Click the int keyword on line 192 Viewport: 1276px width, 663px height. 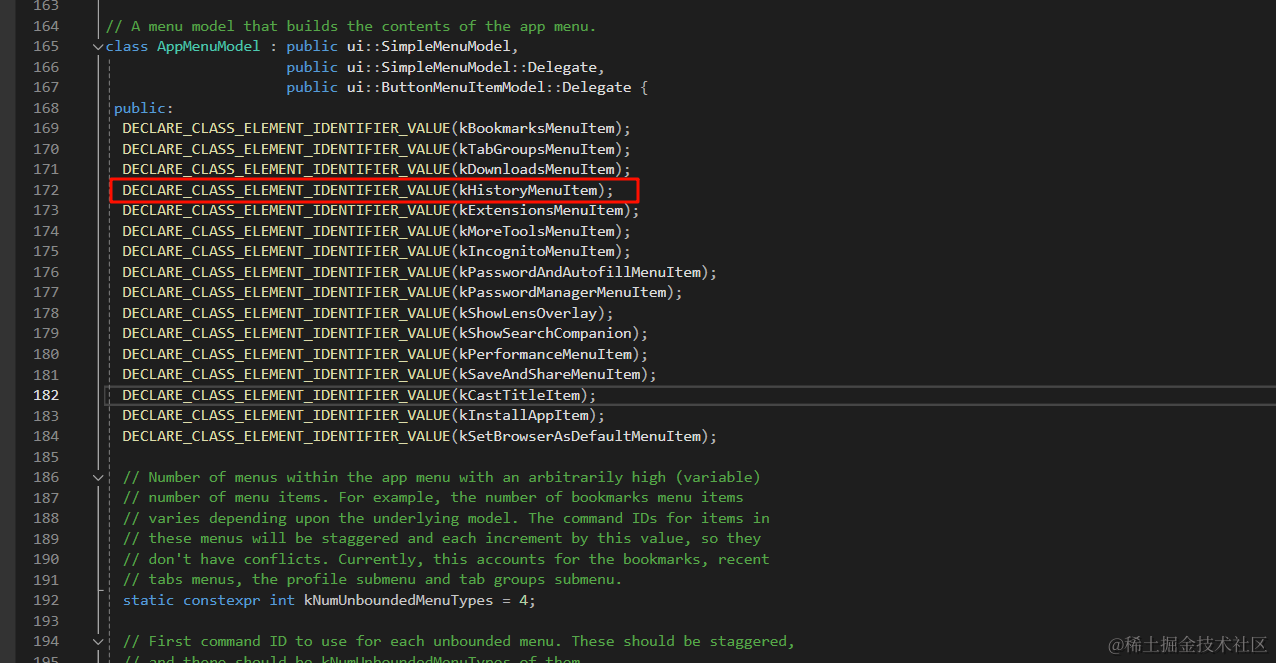283,600
